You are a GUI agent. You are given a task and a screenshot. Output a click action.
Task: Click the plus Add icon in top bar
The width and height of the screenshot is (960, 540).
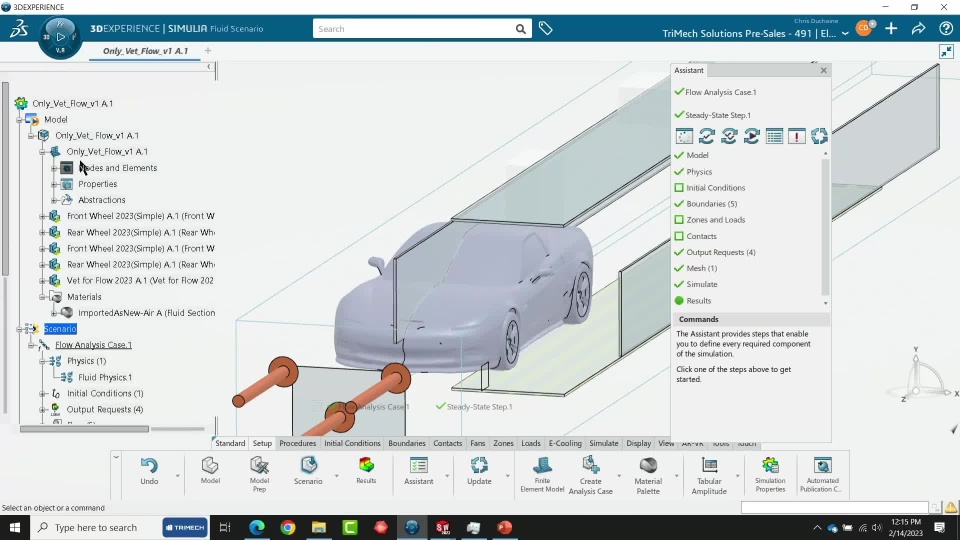point(891,28)
